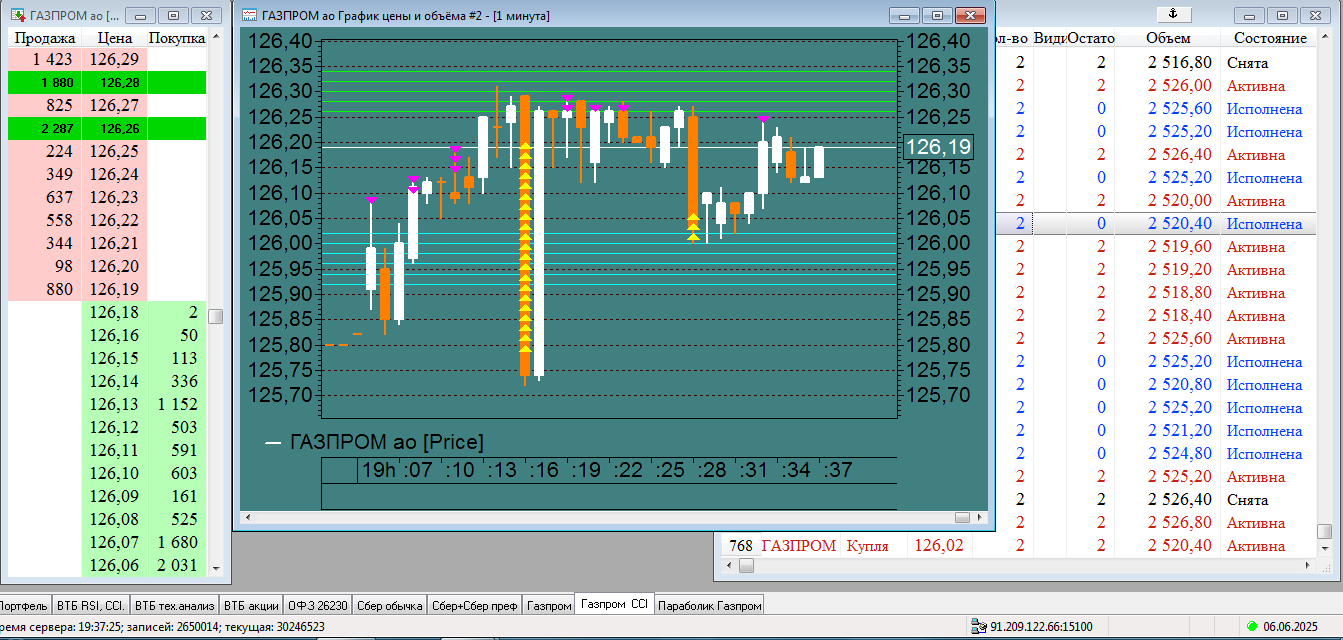The height and width of the screenshot is (640, 1343).
Task: Open the ОФЗ 26230 tab
Action: click(x=318, y=605)
